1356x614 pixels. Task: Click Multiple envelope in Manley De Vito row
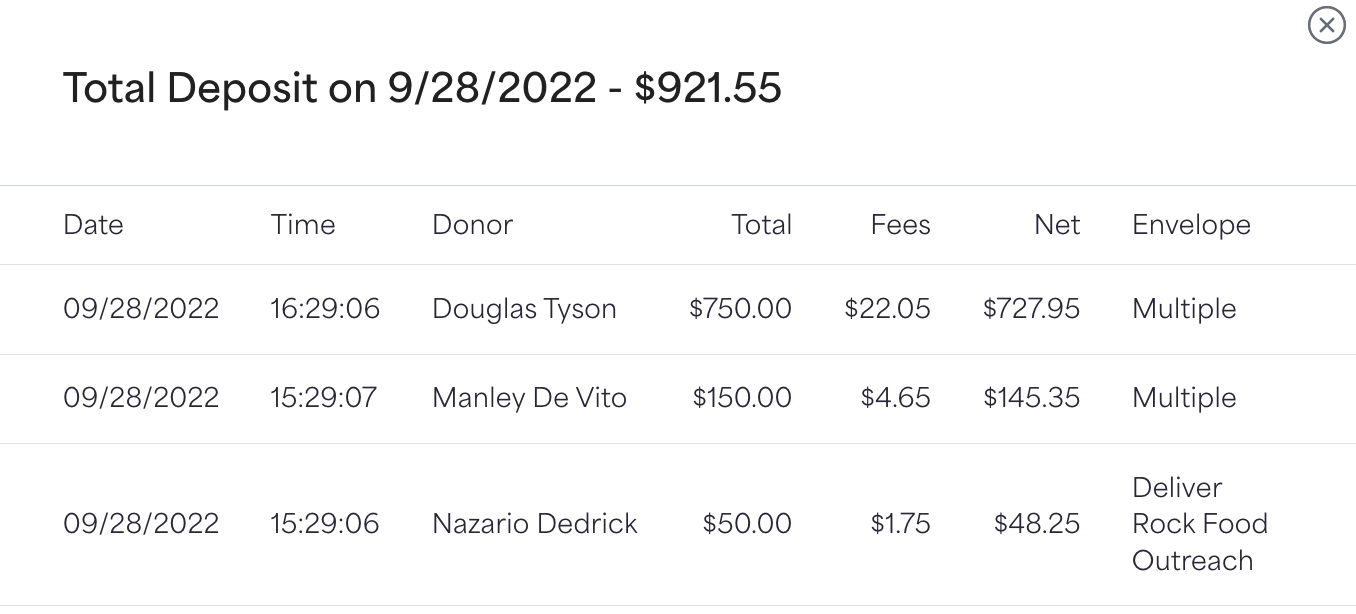[1184, 398]
